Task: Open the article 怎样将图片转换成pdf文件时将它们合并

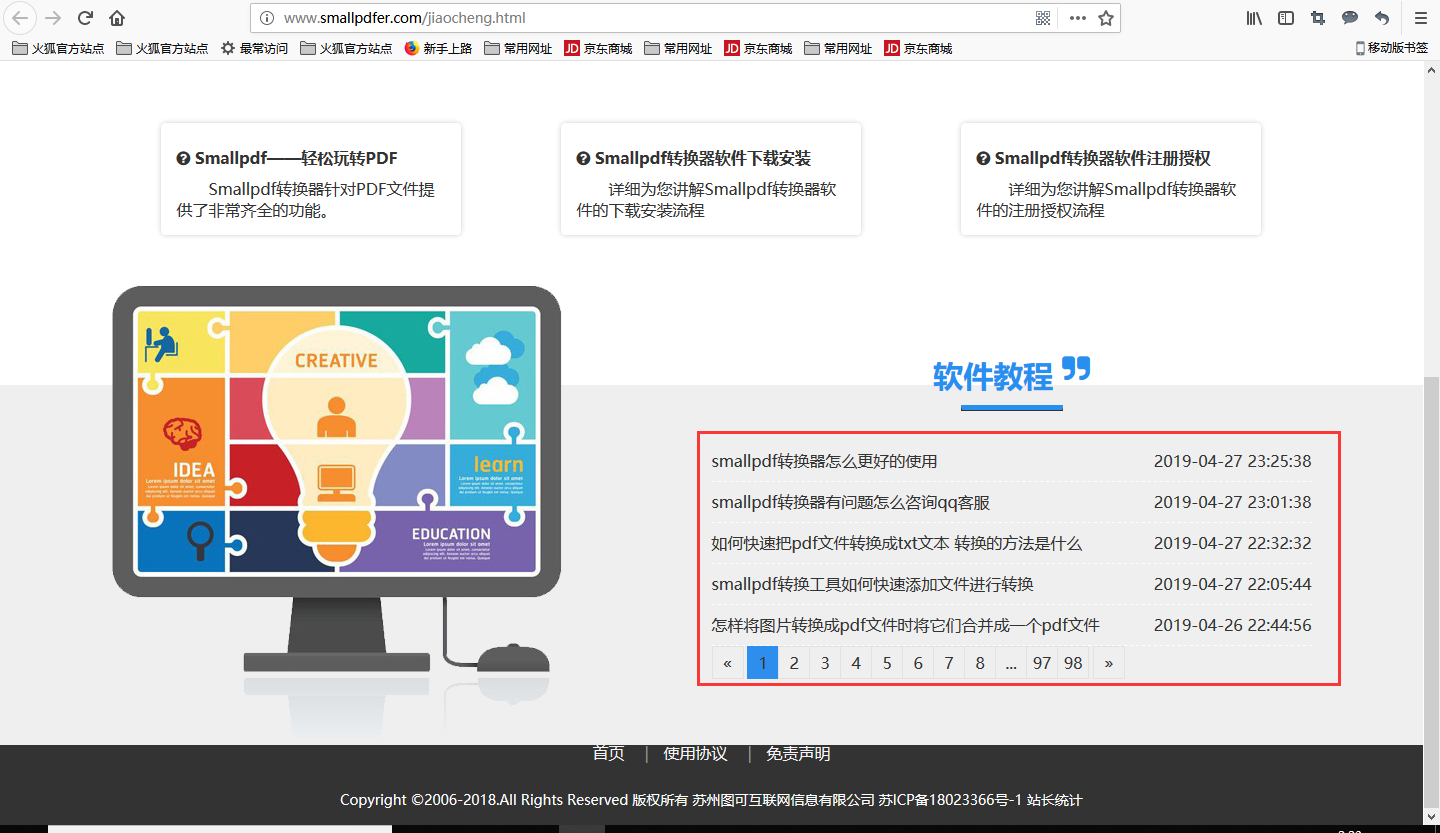Action: [x=905, y=625]
